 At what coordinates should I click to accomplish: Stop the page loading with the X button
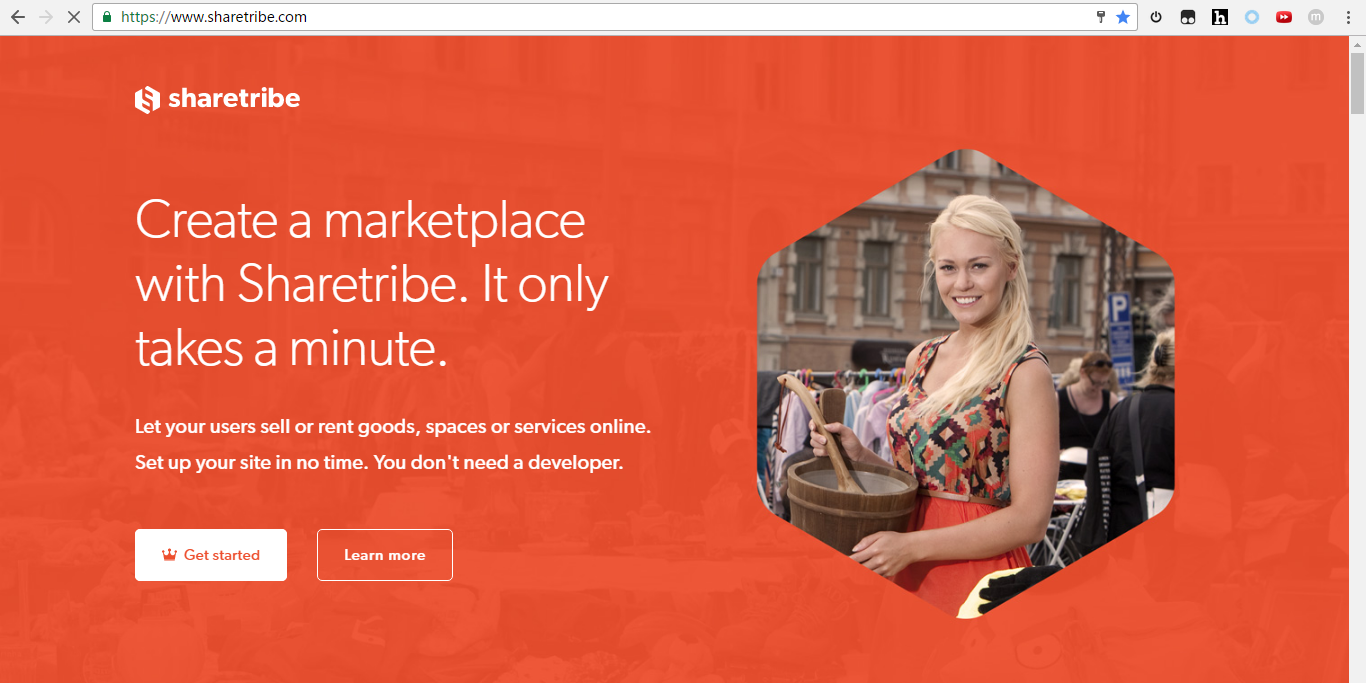tap(73, 17)
